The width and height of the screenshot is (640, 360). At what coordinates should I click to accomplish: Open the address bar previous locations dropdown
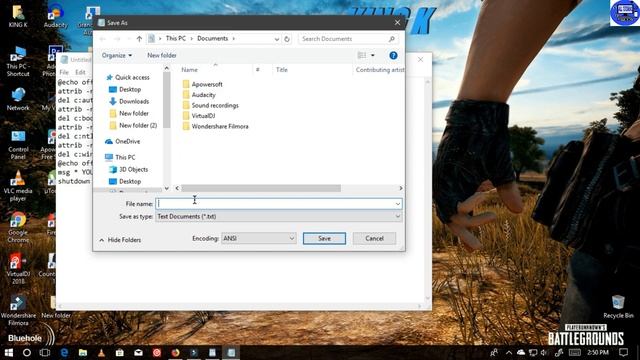[277, 39]
